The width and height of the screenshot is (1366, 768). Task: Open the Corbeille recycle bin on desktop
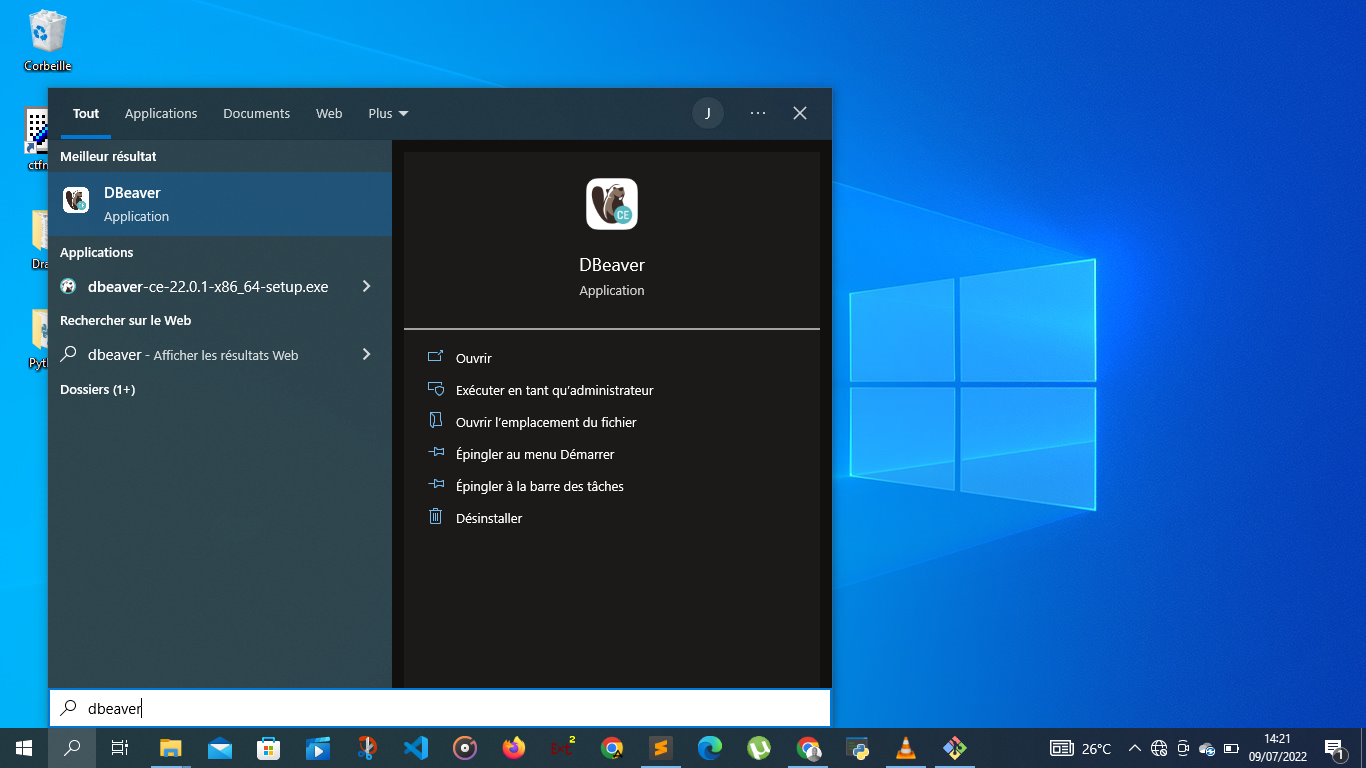(48, 41)
